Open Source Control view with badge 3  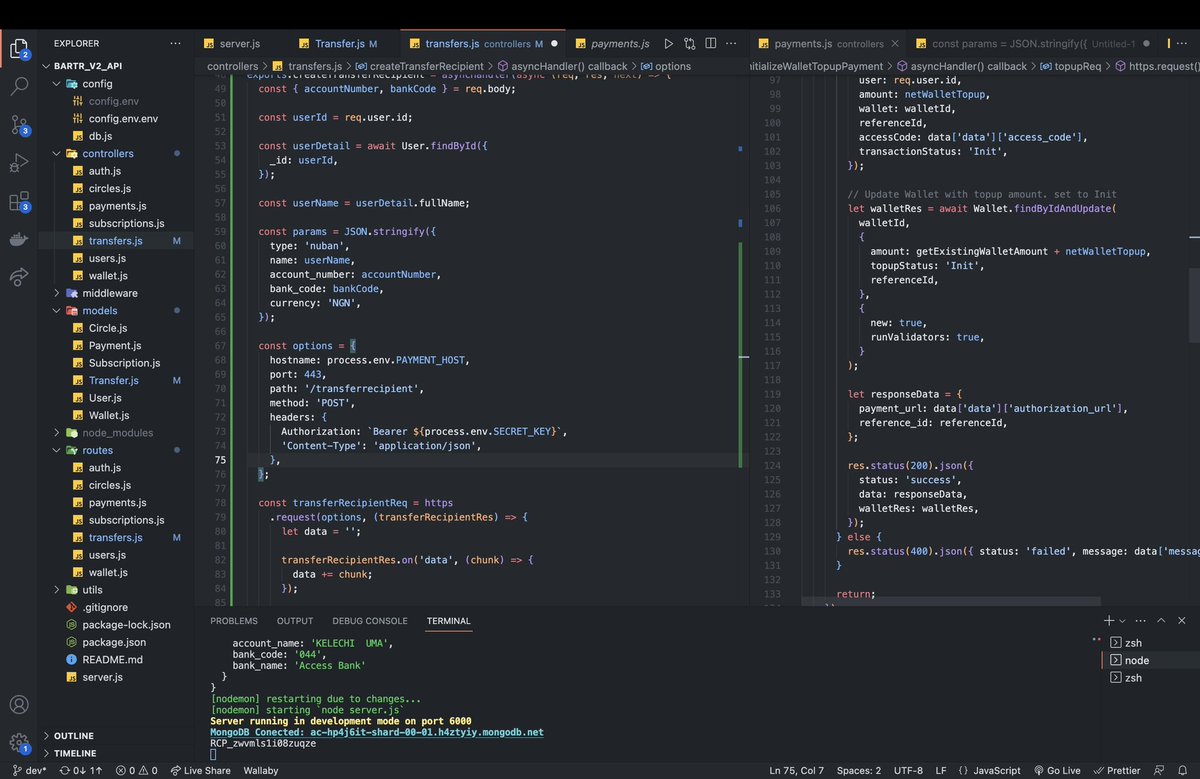click(x=19, y=124)
